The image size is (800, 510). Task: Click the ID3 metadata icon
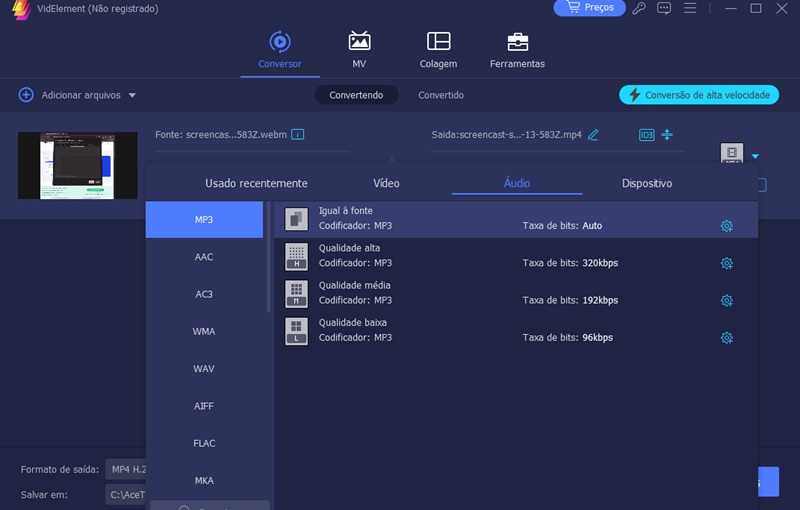pyautogui.click(x=646, y=135)
